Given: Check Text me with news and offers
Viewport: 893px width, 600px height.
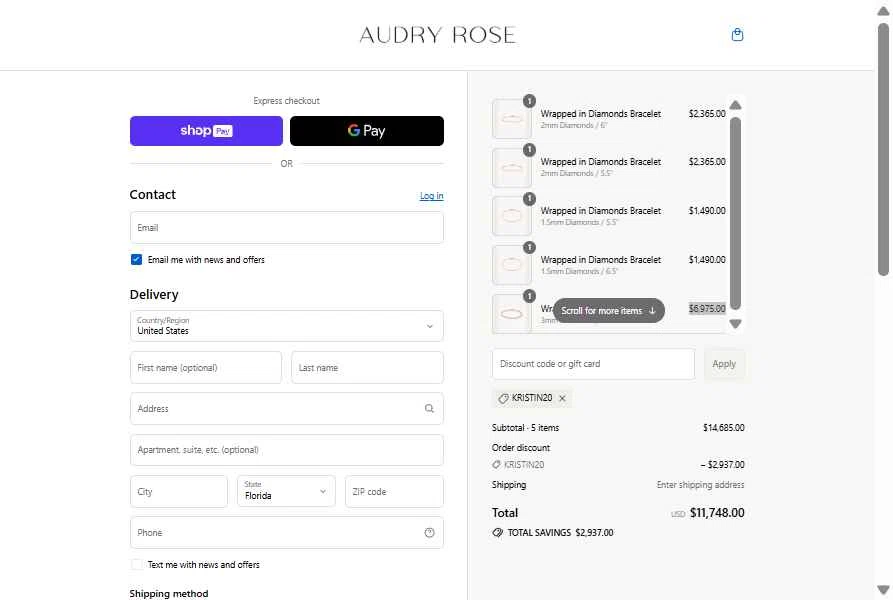Looking at the screenshot, I should tap(136, 565).
